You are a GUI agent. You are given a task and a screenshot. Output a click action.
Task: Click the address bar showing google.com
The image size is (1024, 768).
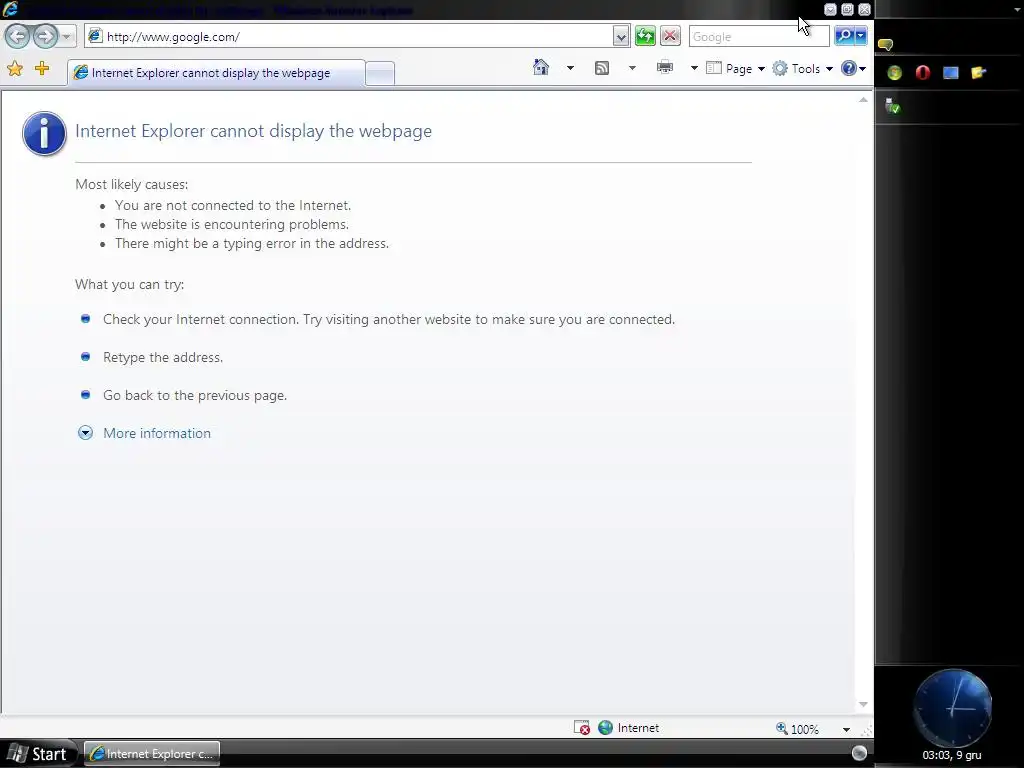pos(349,37)
